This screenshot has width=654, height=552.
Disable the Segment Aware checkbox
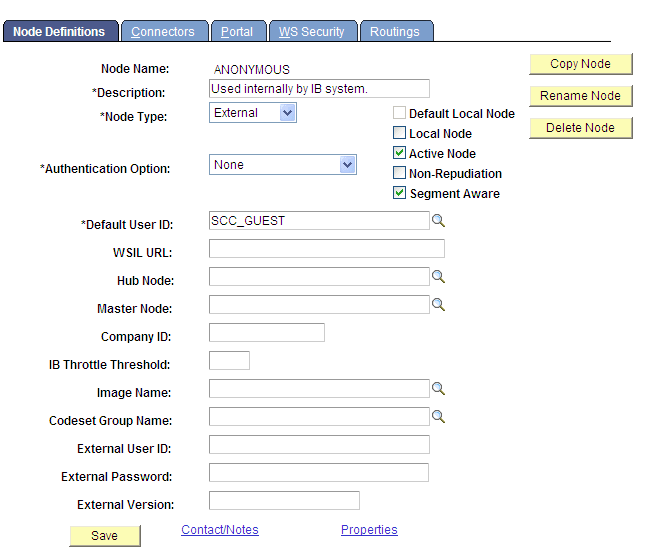click(399, 193)
